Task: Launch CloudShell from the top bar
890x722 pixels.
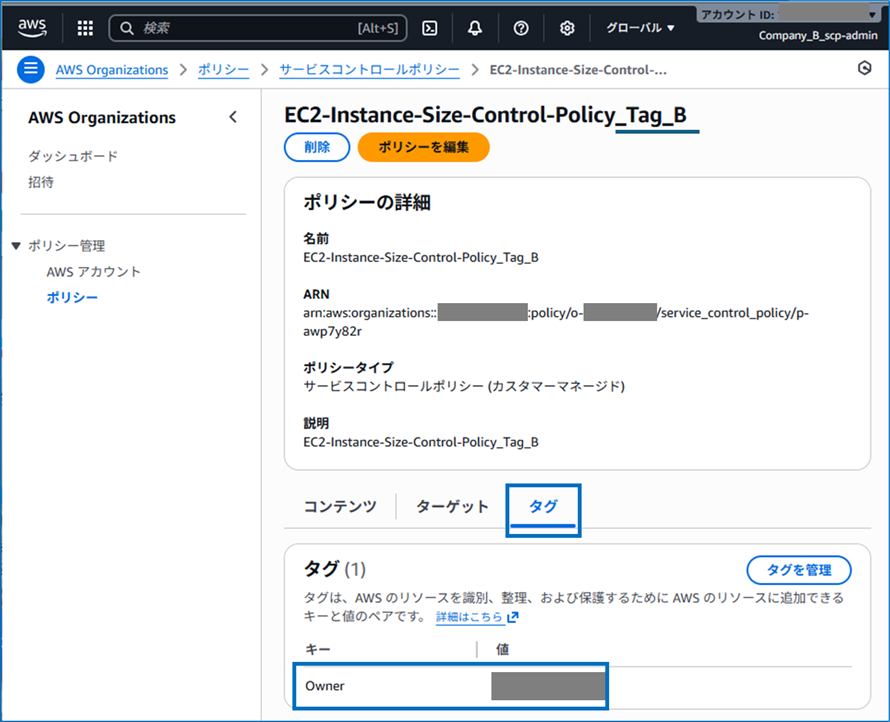Action: (x=430, y=27)
